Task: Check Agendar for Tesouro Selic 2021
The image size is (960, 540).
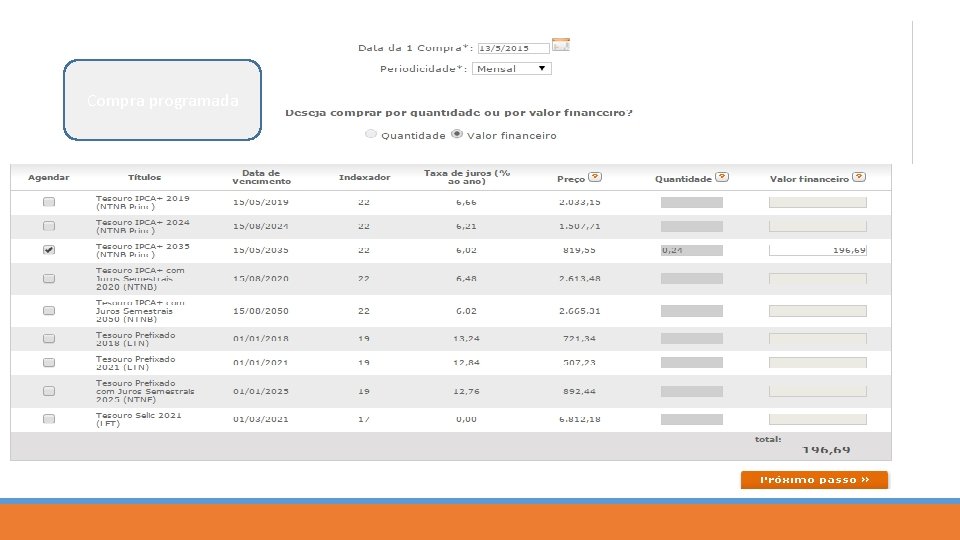Action: tap(49, 419)
